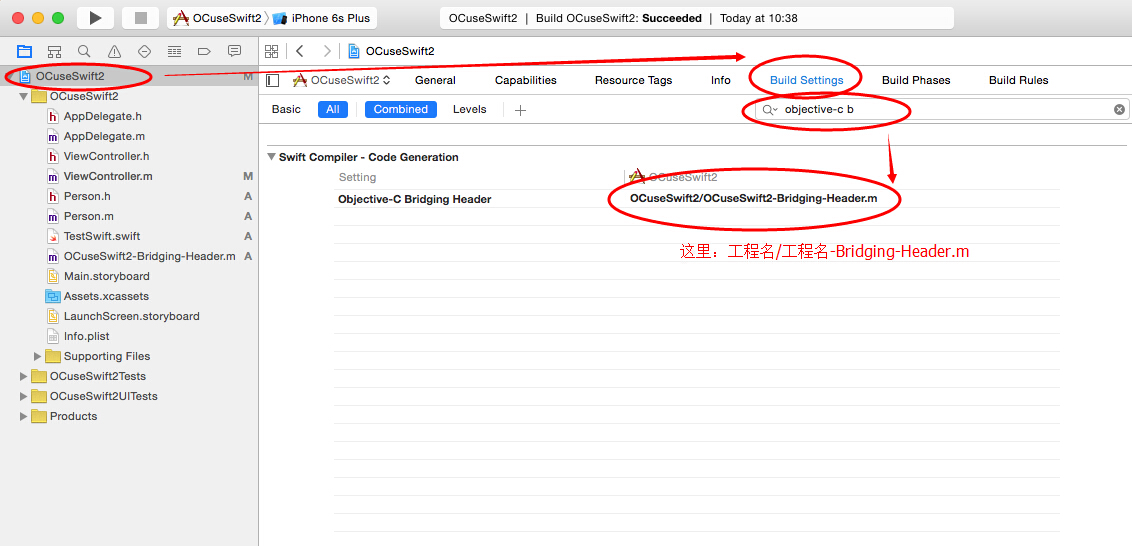Select Objective-C Bridging Header setting row
Image resolution: width=1132 pixels, height=546 pixels.
414,199
